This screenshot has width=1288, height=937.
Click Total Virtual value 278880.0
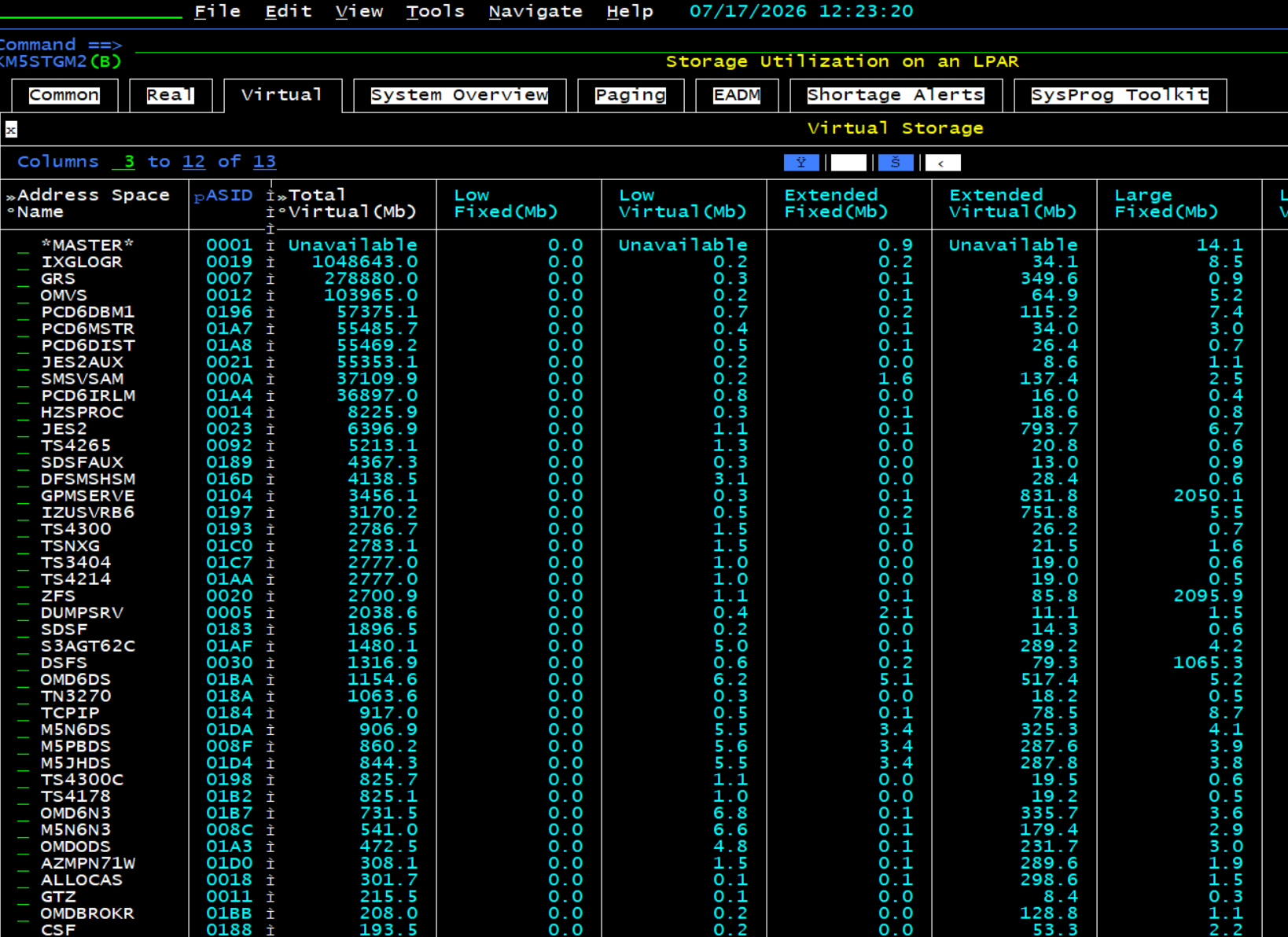coord(370,279)
